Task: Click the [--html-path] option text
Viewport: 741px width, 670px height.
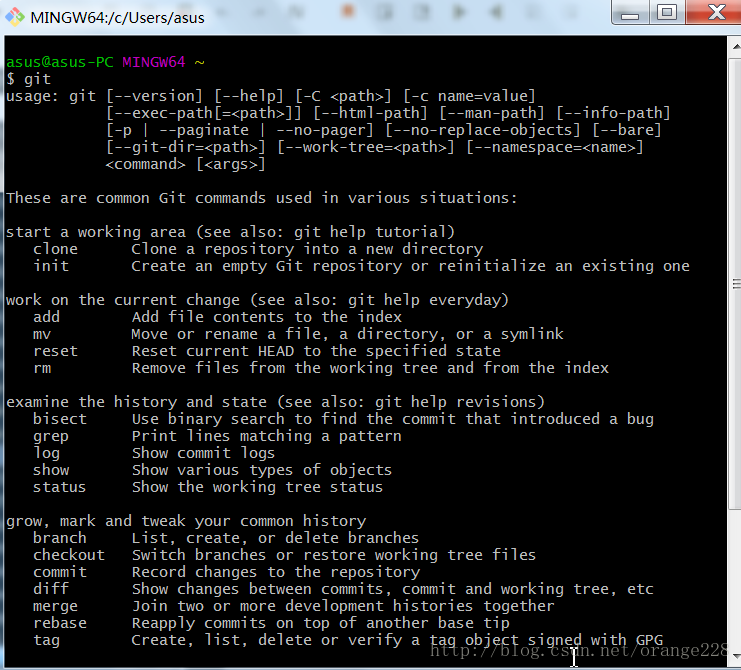Action: pos(370,113)
